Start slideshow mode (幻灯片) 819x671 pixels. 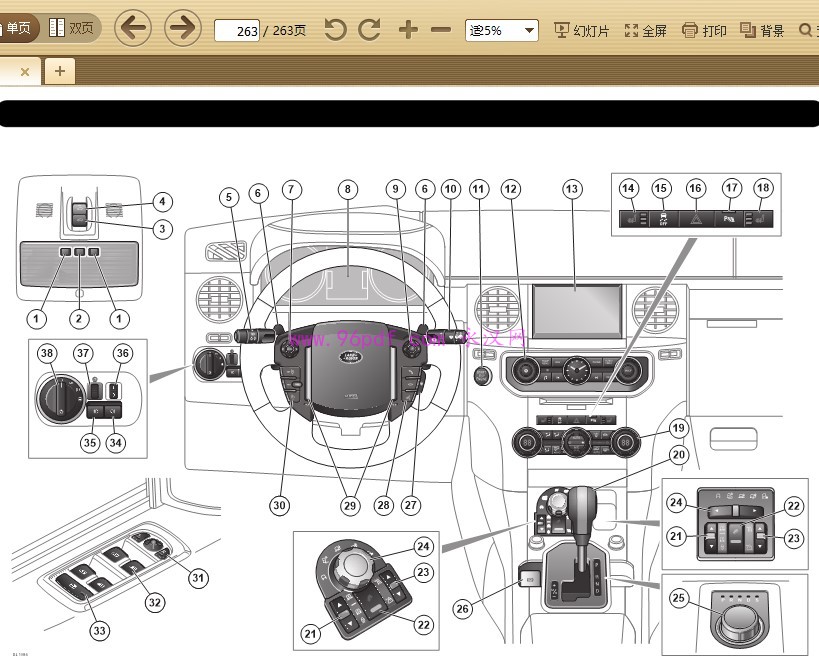[x=582, y=31]
